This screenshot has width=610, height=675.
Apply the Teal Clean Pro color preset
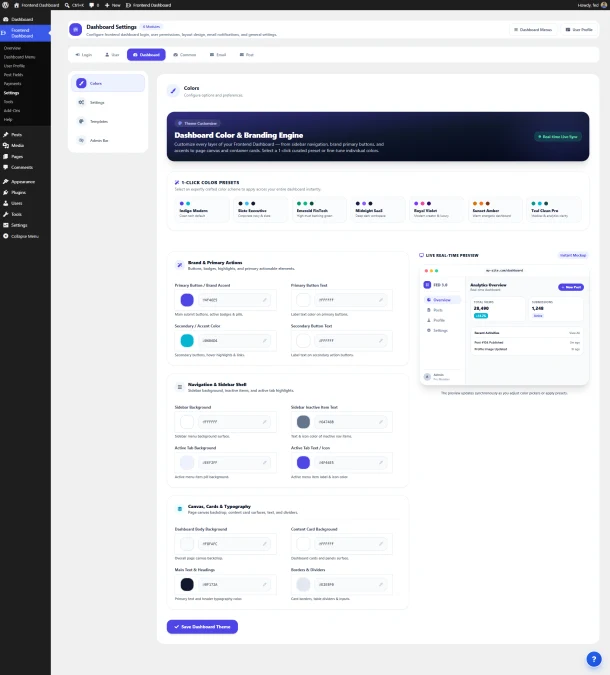click(554, 210)
